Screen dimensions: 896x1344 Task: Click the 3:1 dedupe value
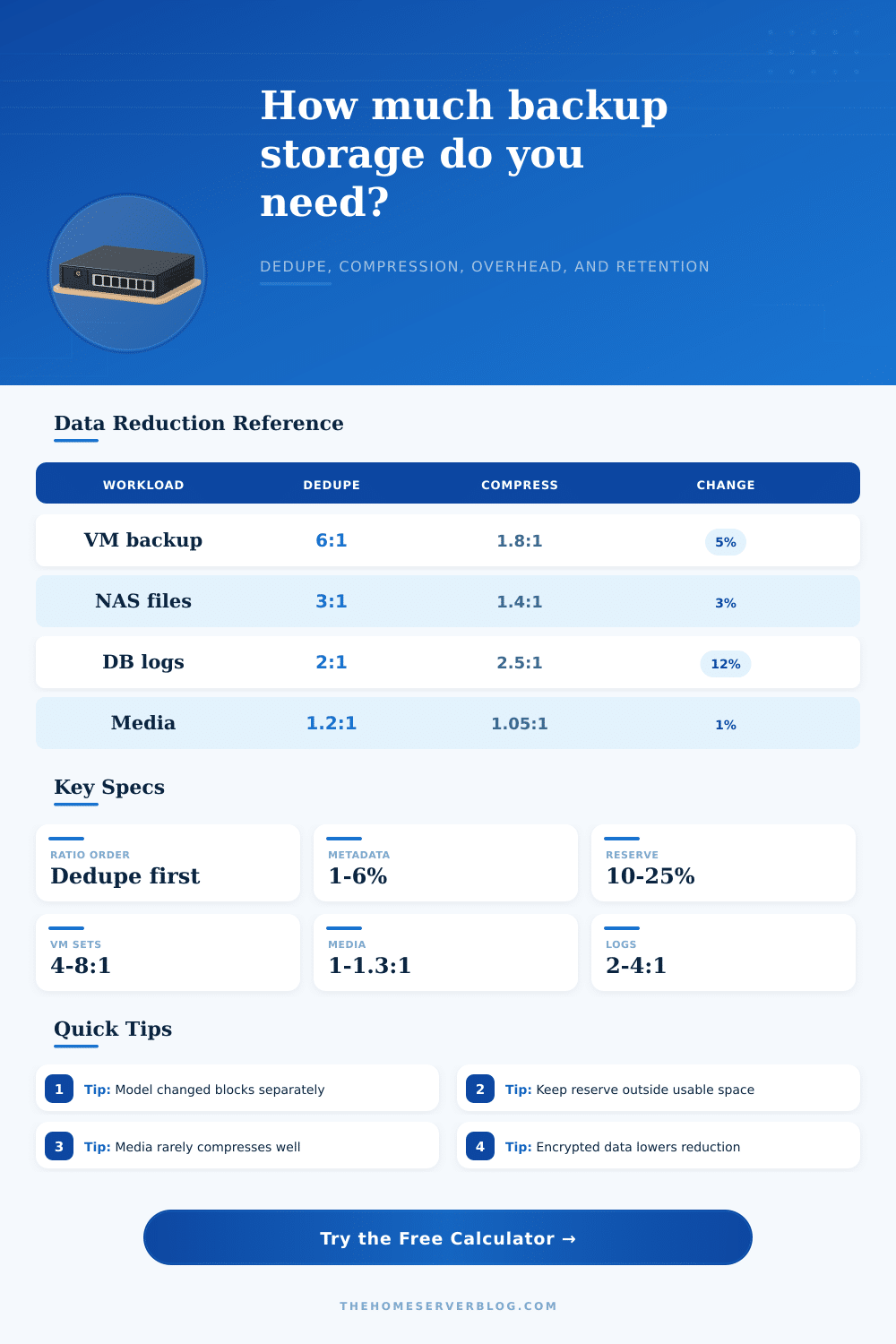point(332,601)
